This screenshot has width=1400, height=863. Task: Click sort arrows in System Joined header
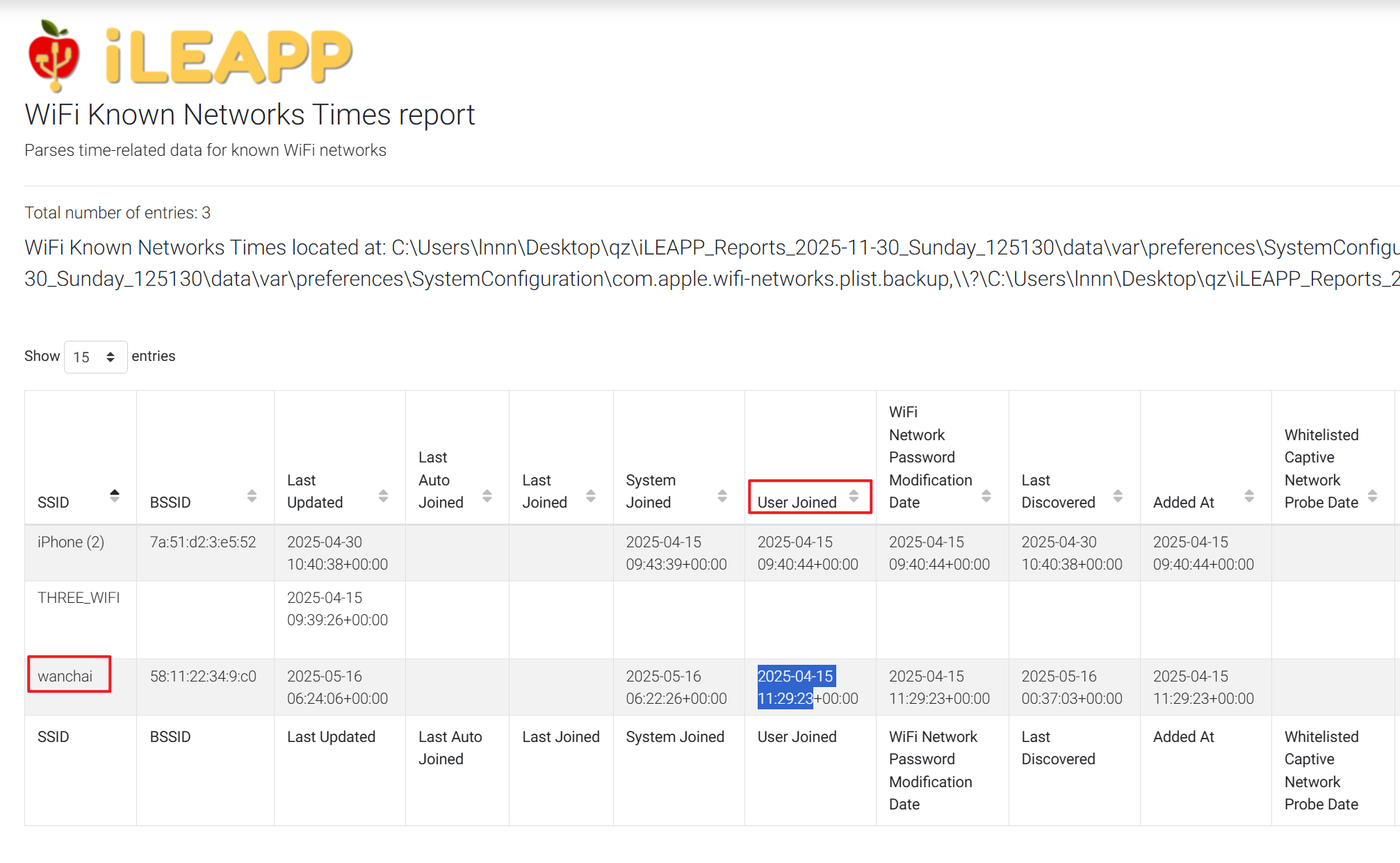click(722, 496)
